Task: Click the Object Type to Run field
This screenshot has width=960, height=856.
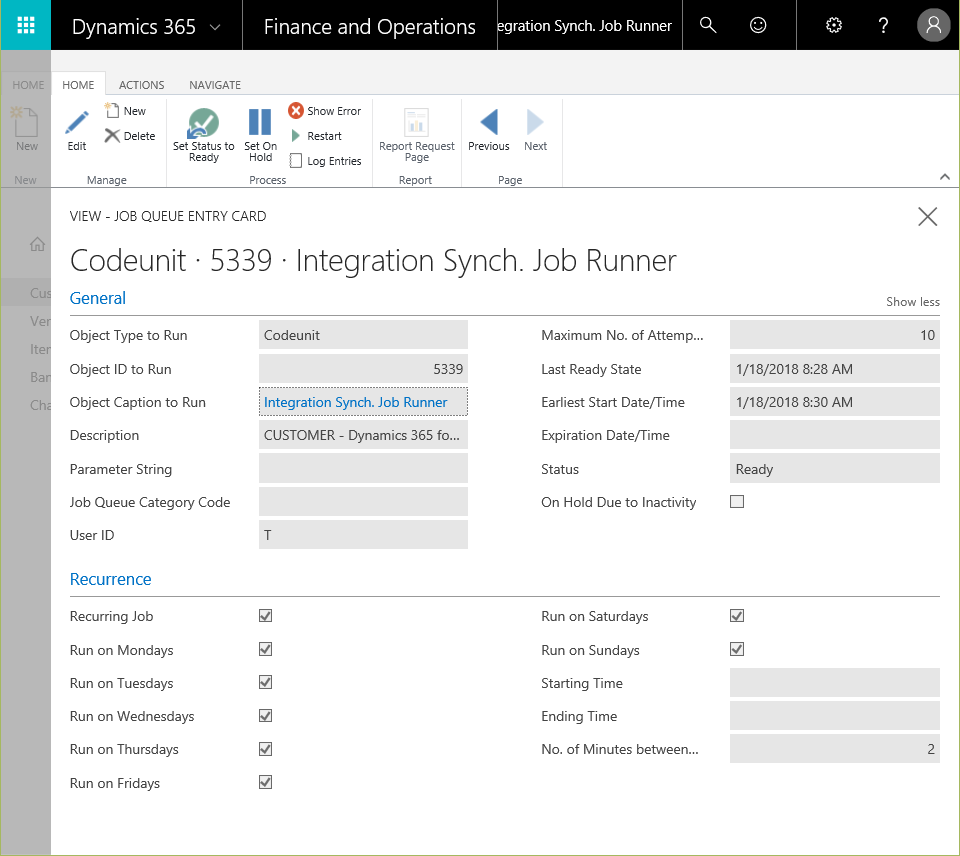Action: 364,335
